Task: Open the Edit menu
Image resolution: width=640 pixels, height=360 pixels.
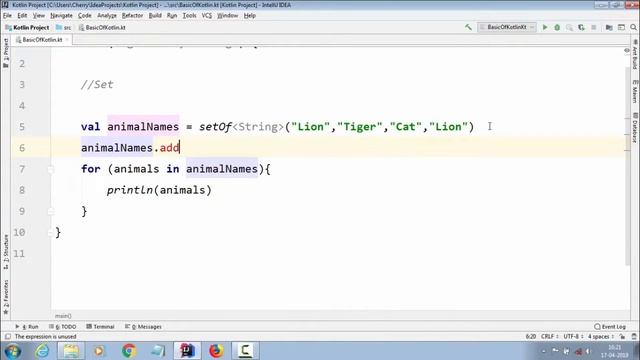Action: pyautogui.click(x=22, y=16)
